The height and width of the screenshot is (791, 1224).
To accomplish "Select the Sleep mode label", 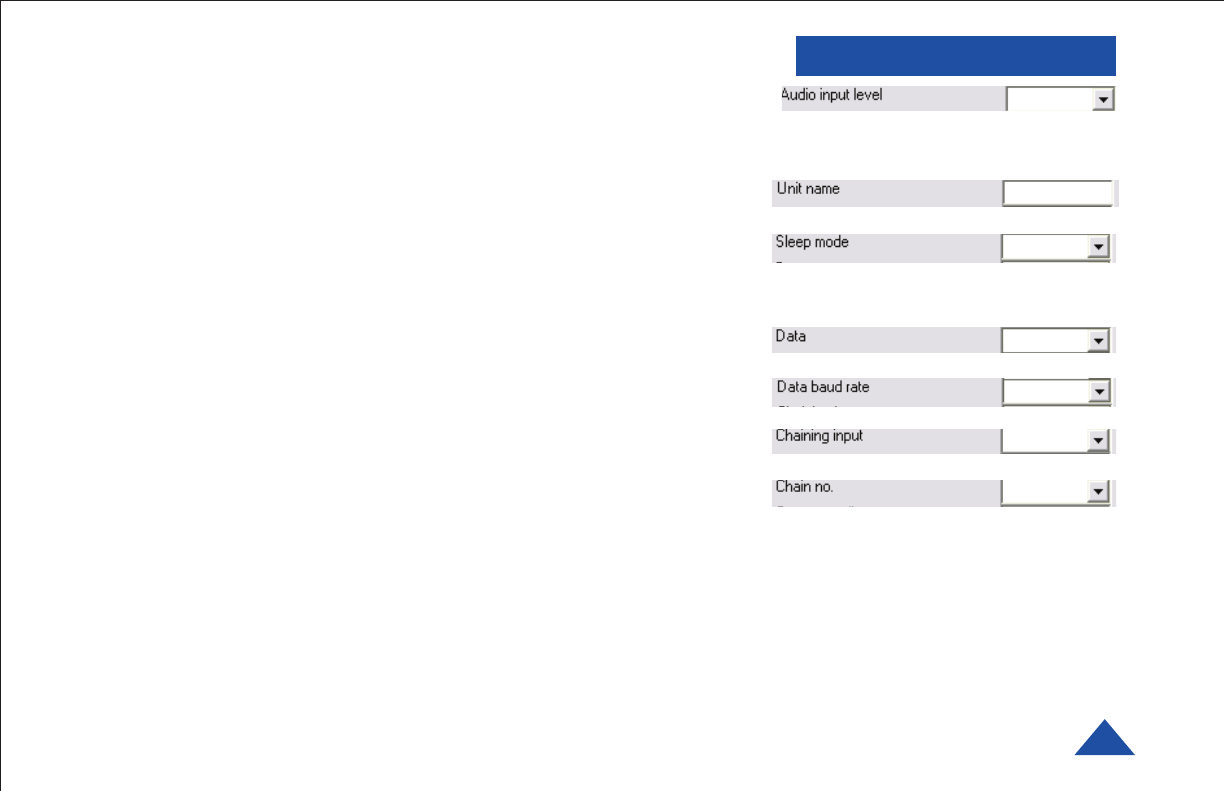I will 812,242.
